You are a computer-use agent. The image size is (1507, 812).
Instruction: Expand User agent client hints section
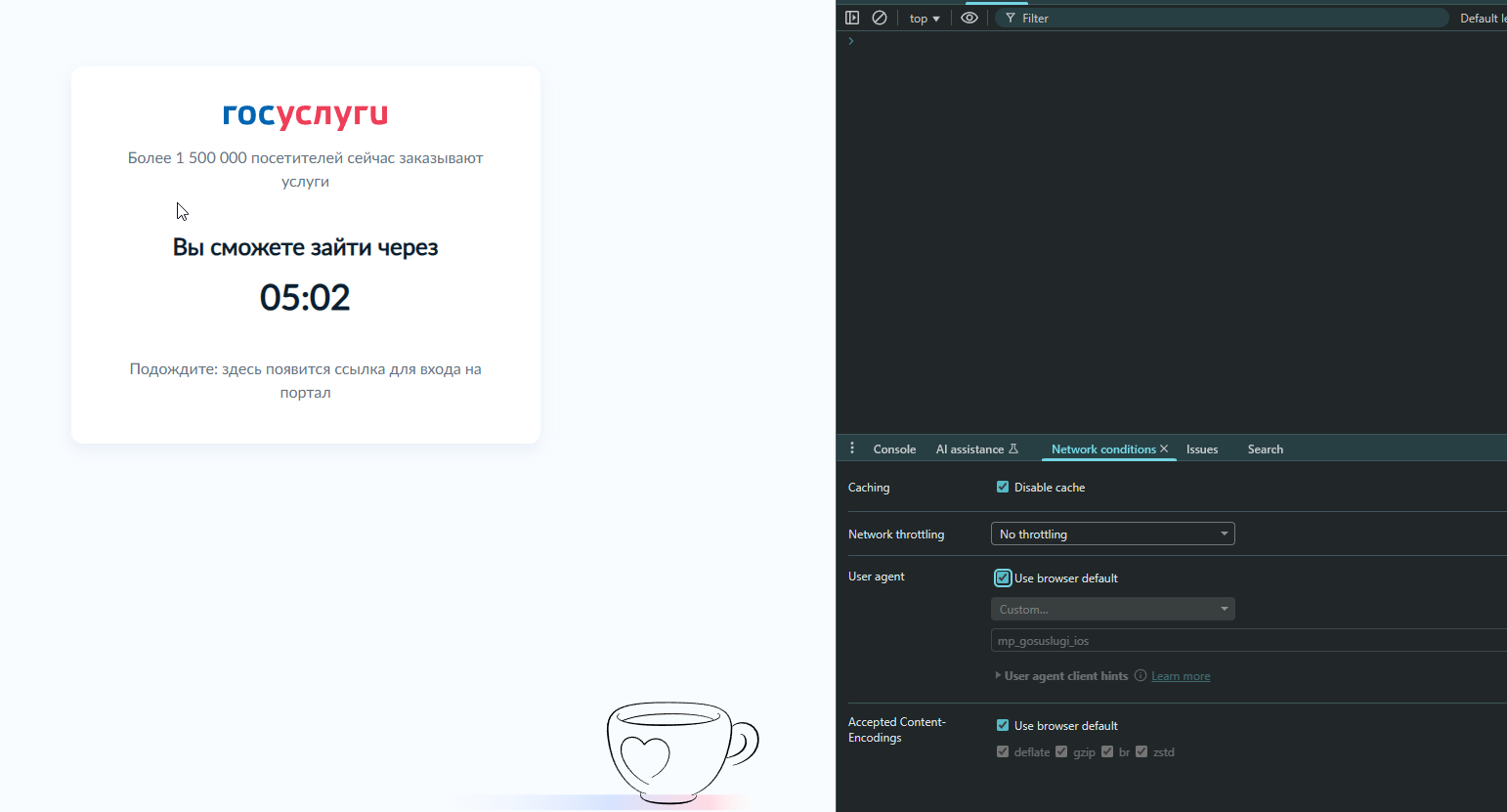pos(1061,675)
